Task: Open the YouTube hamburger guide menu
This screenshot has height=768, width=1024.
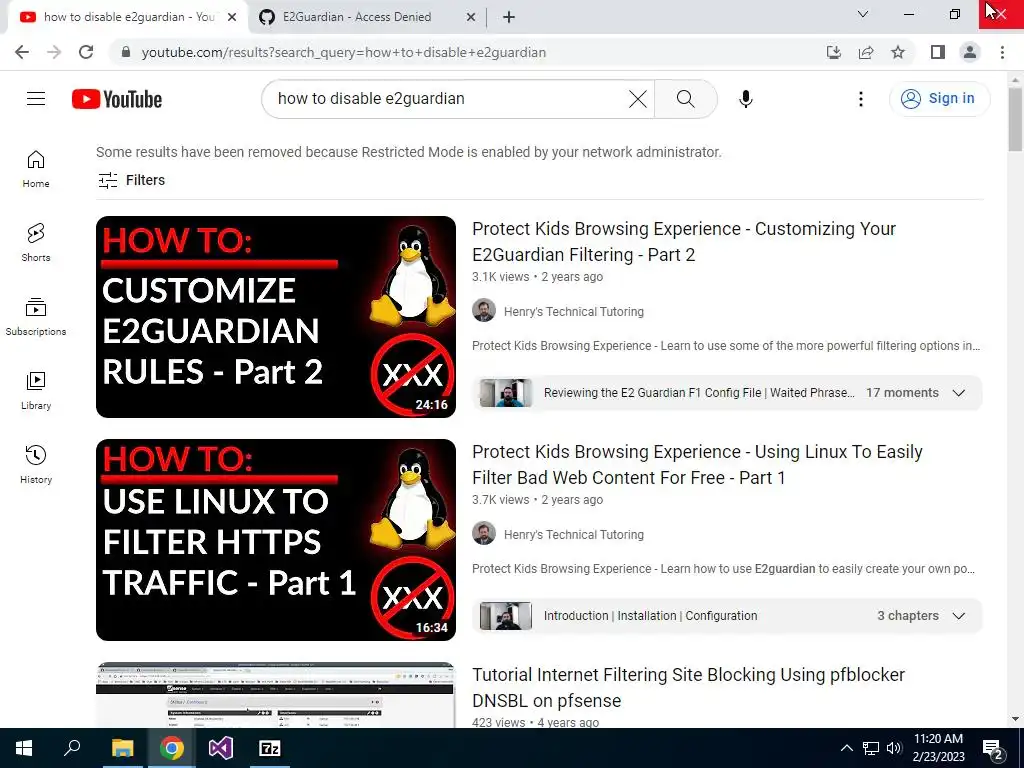Action: tap(36, 99)
